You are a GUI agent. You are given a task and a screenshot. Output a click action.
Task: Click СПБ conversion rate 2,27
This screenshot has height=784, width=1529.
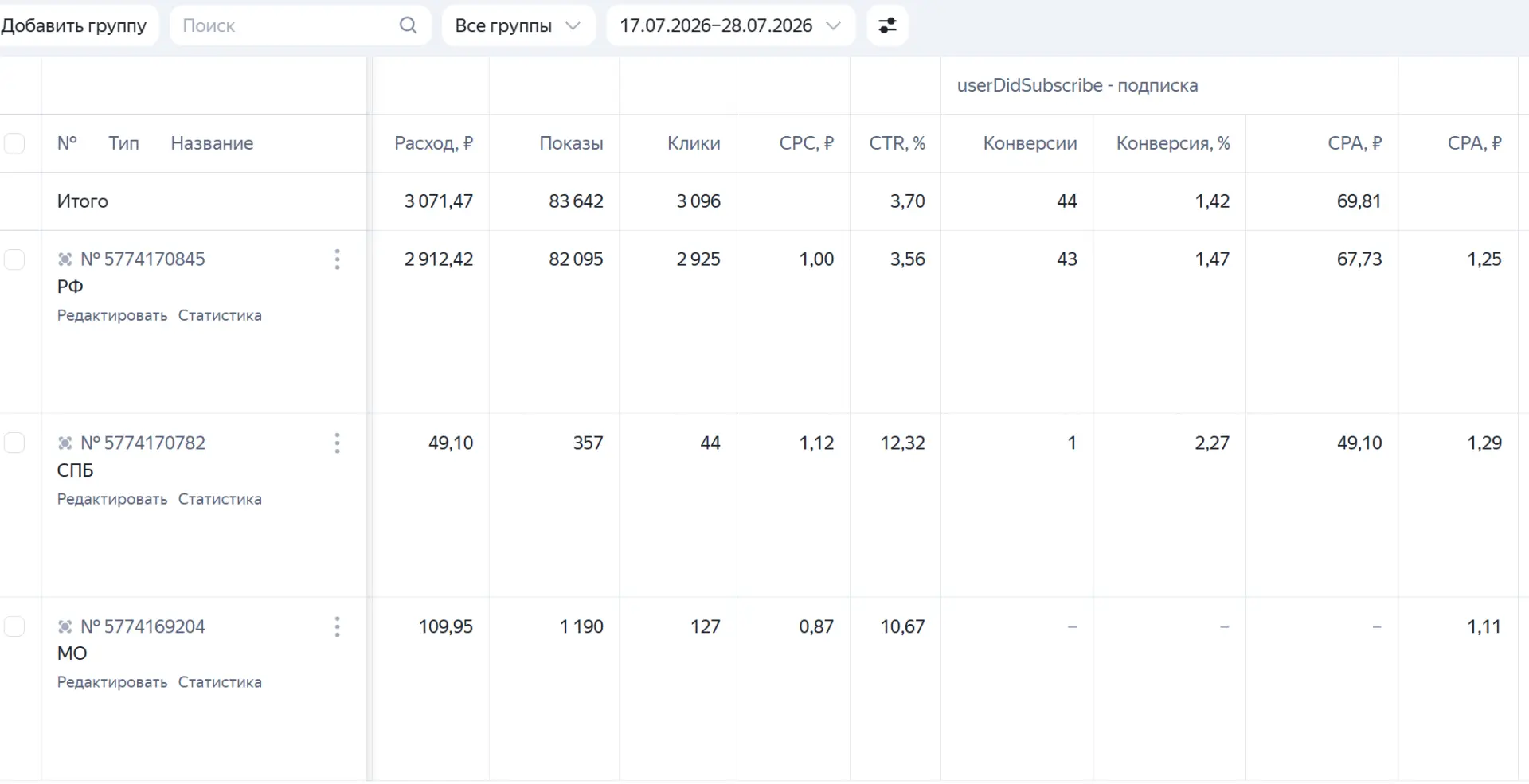point(1212,443)
